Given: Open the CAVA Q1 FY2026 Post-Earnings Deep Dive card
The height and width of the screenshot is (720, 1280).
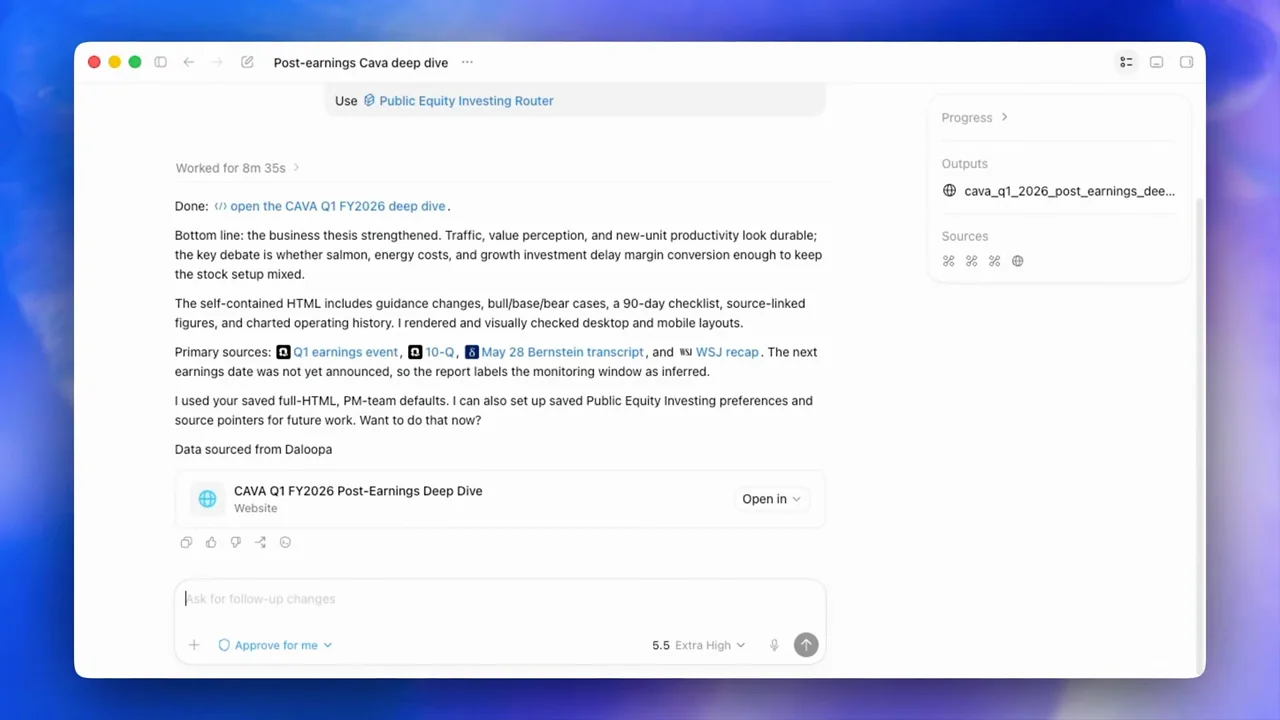Looking at the screenshot, I should 500,499.
